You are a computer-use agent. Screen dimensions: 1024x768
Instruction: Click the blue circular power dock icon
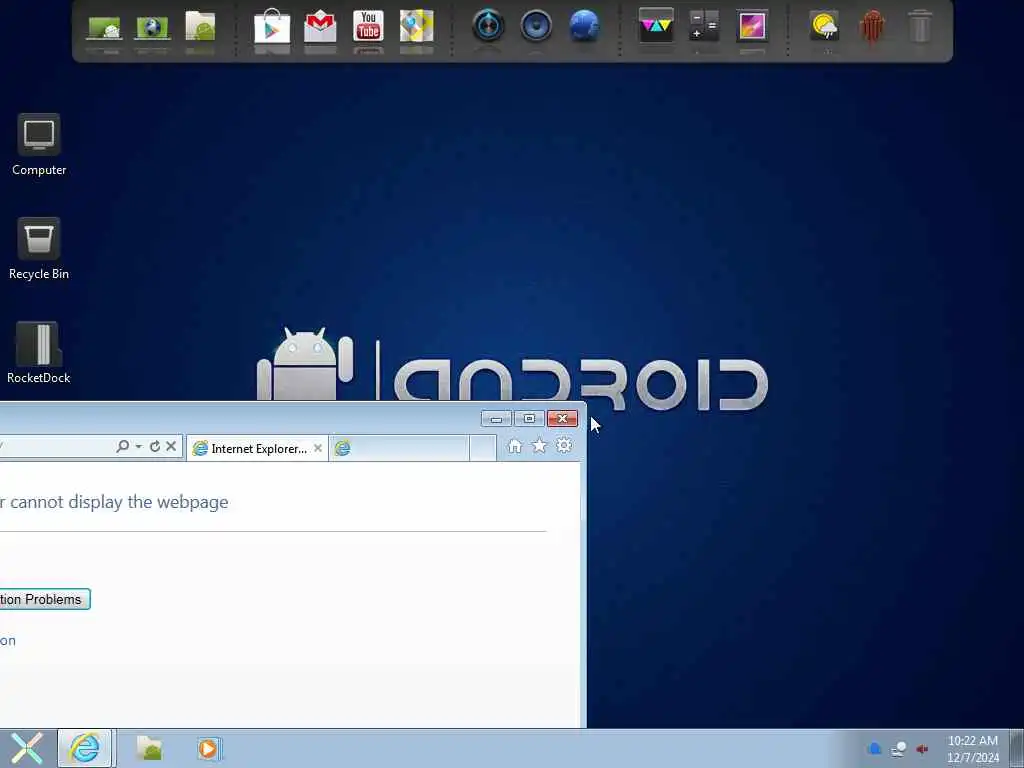click(488, 26)
